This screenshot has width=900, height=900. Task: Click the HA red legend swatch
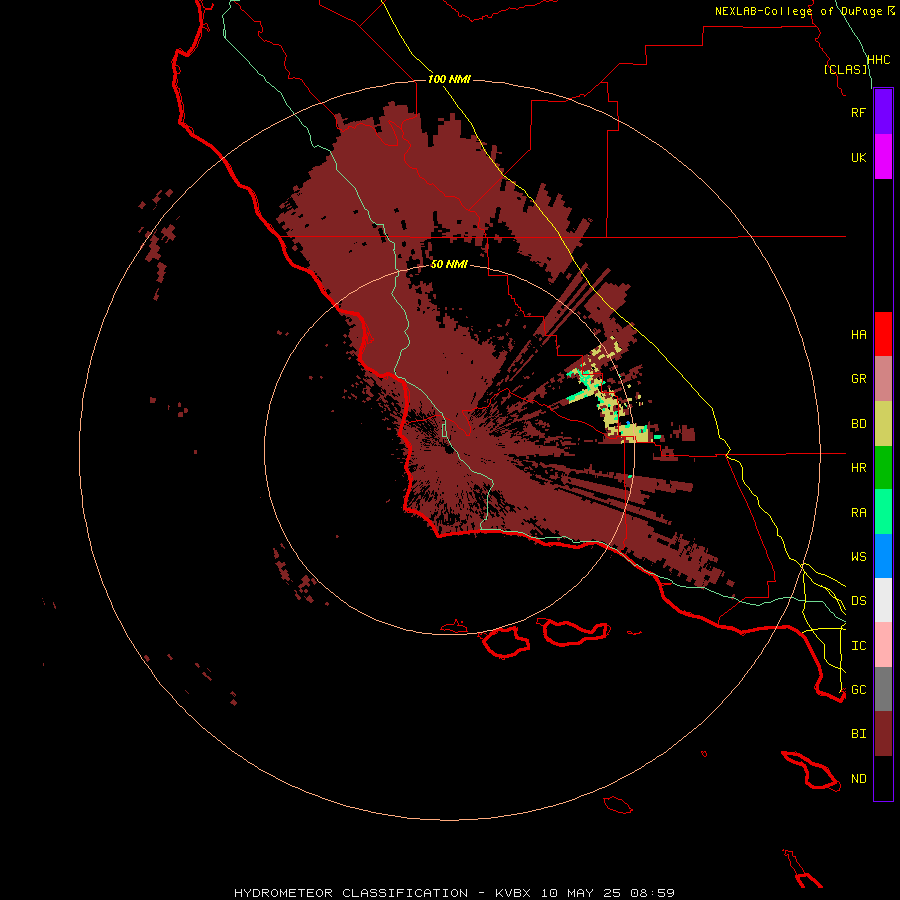[x=883, y=334]
